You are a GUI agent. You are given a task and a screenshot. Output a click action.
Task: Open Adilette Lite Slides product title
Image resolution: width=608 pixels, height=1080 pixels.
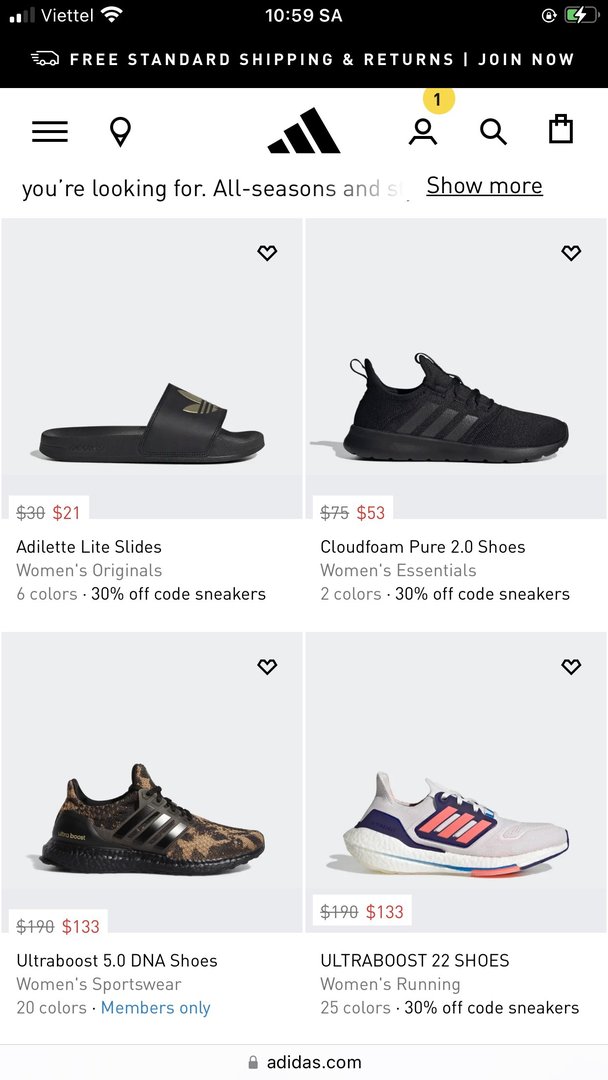pyautogui.click(x=89, y=547)
